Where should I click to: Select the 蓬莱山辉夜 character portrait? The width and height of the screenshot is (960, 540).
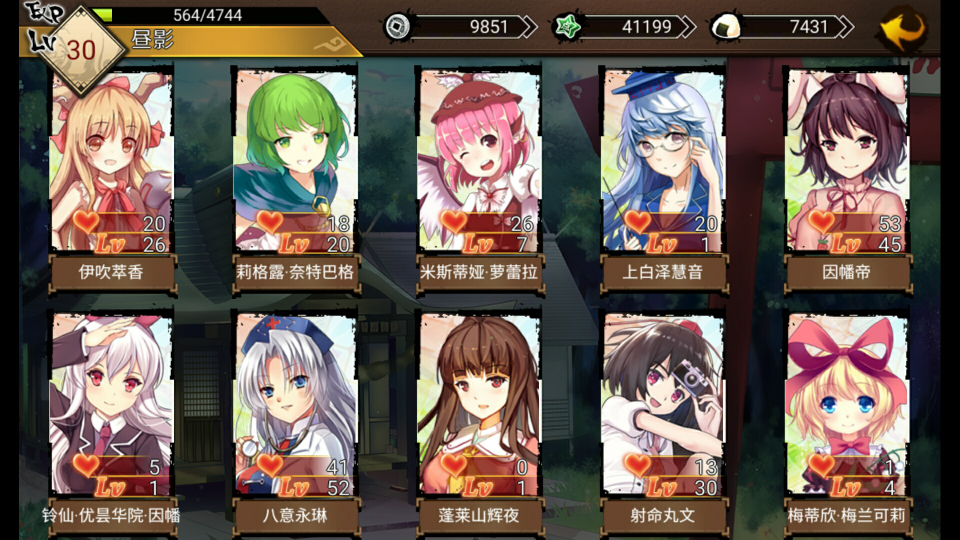pyautogui.click(x=479, y=404)
